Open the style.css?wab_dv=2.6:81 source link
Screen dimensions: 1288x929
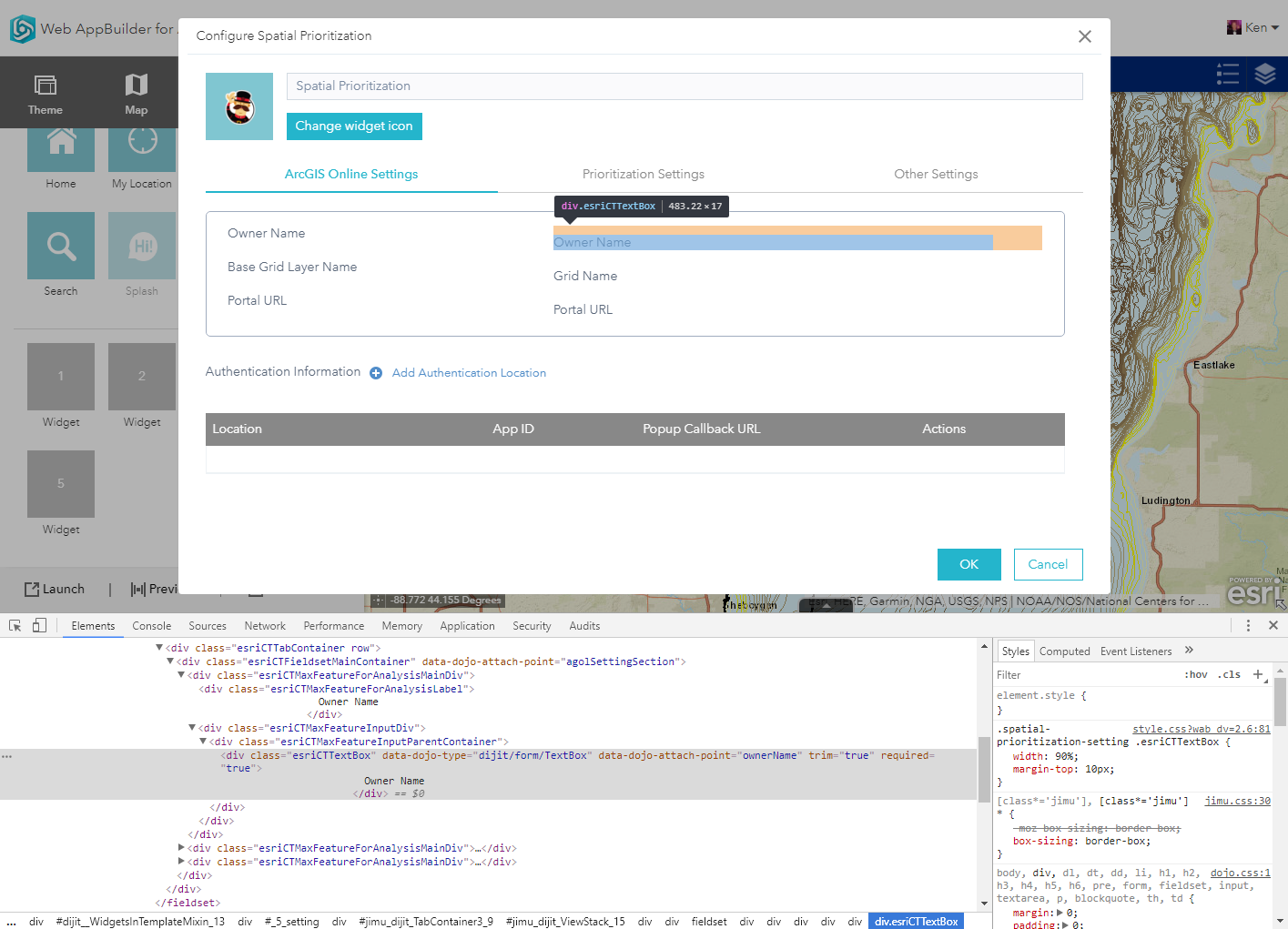[1202, 730]
